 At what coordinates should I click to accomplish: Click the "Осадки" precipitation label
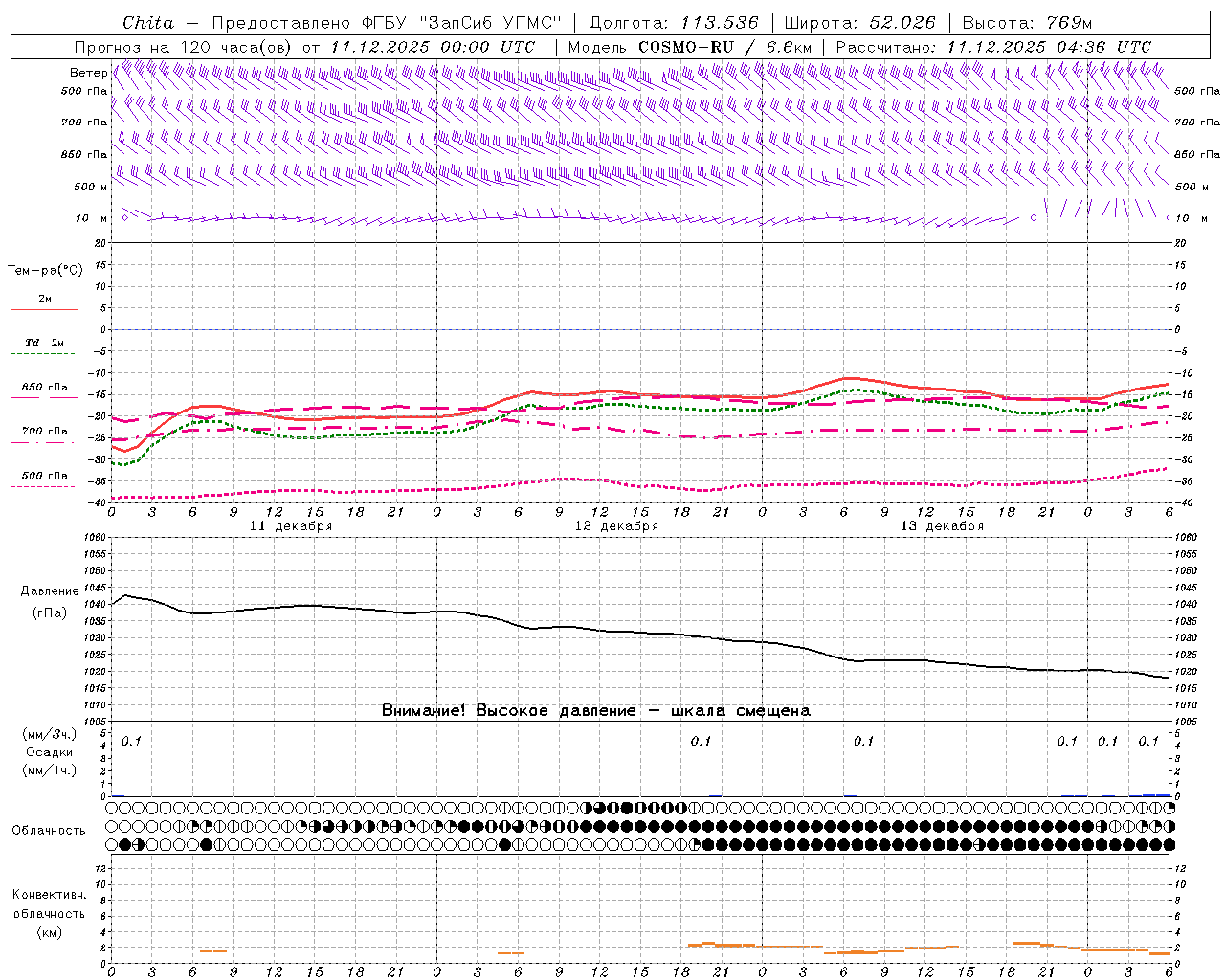[x=50, y=752]
